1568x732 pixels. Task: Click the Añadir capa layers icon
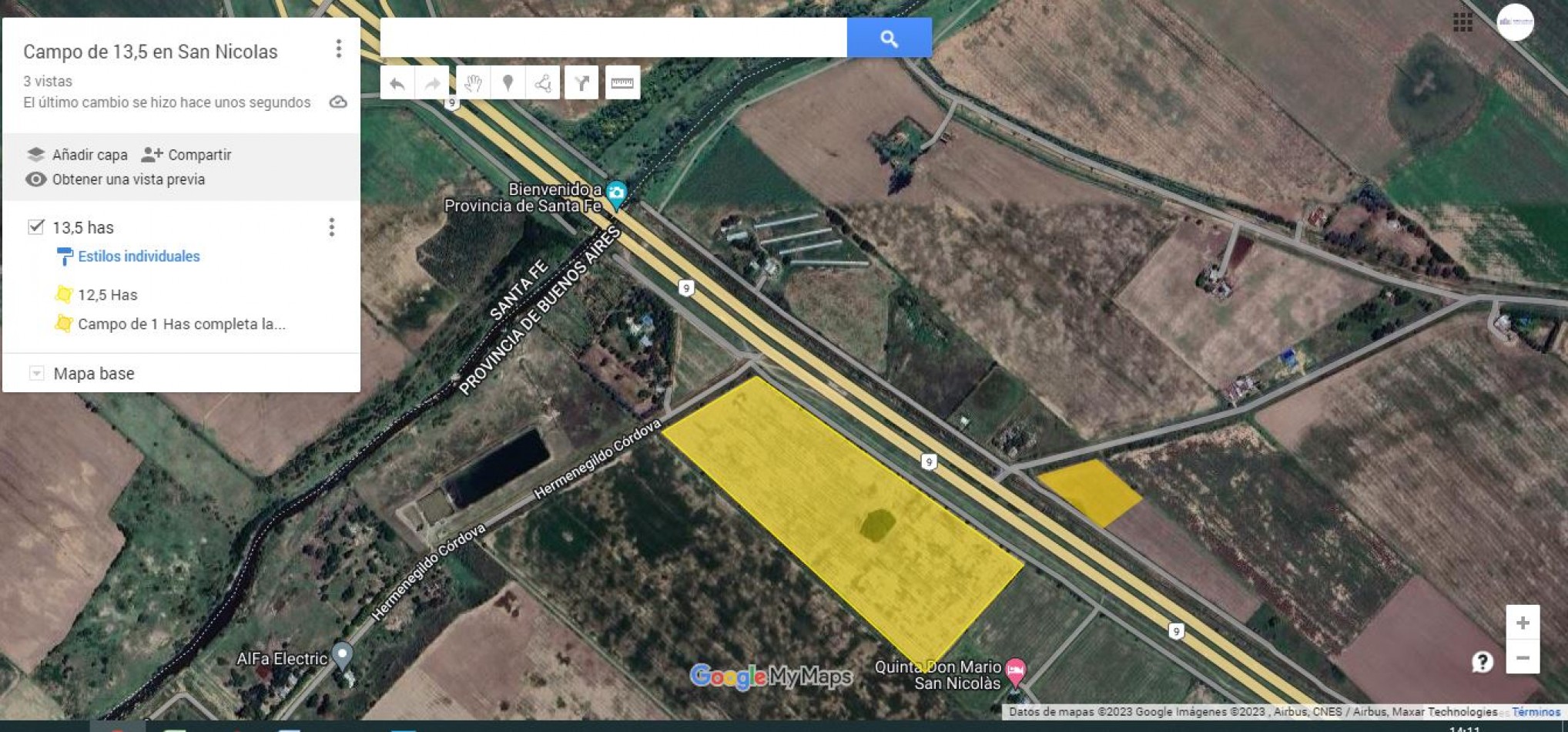coord(37,154)
